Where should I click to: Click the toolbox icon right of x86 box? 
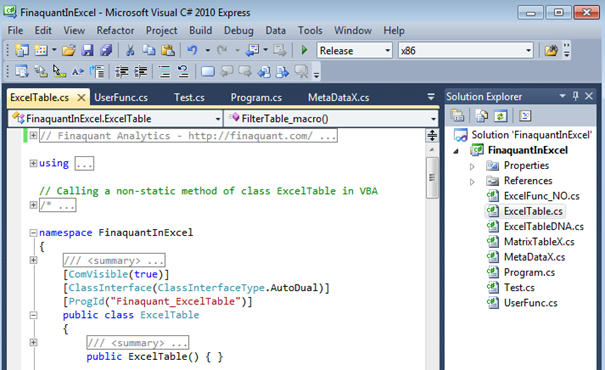tap(551, 51)
